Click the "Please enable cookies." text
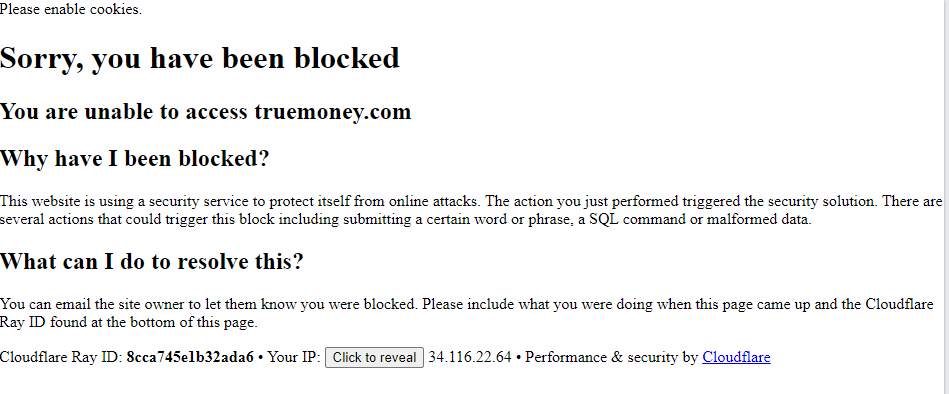The image size is (949, 394). coord(71,9)
